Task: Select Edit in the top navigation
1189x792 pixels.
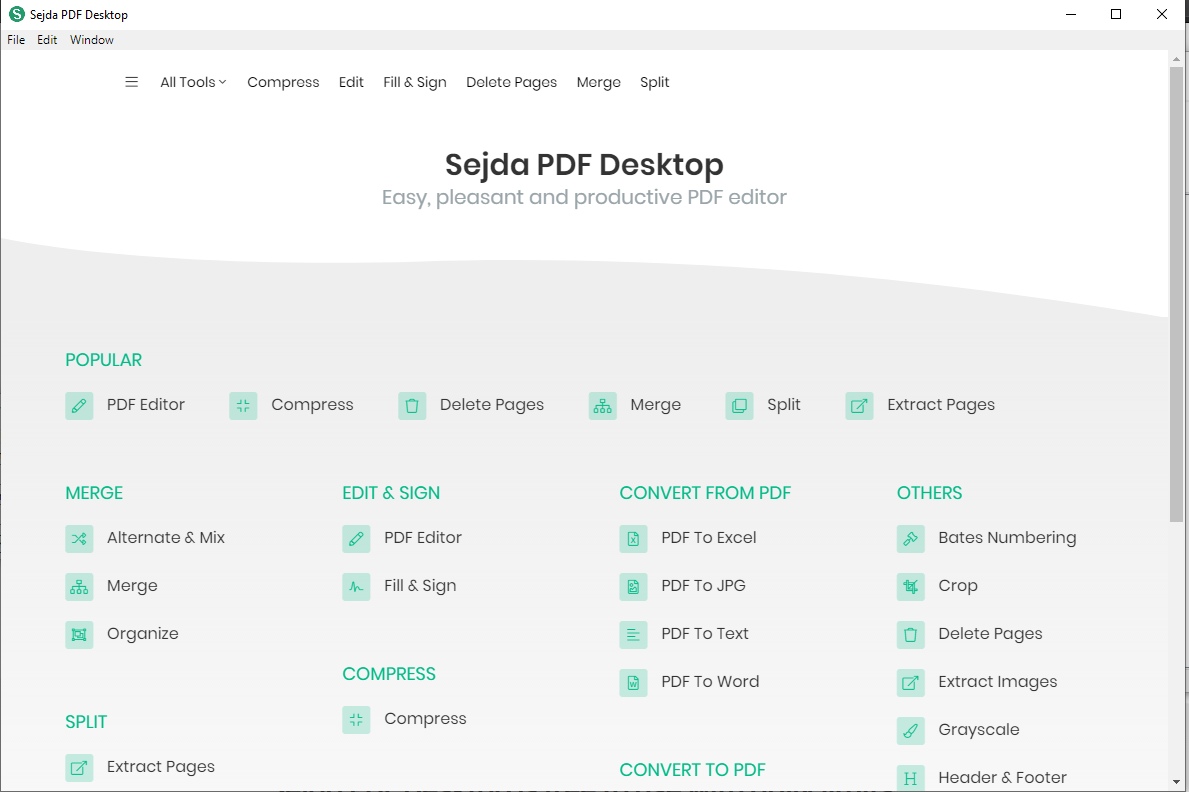Action: click(x=351, y=82)
